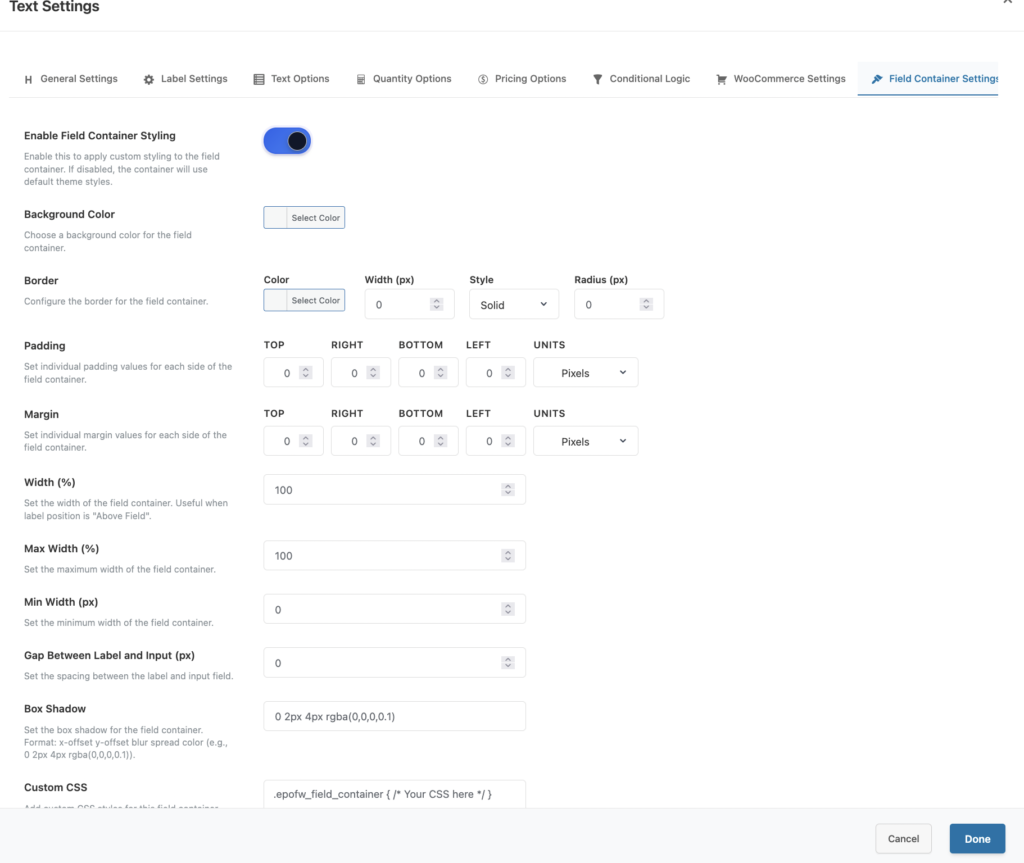Click the Cancel button
1024x863 pixels.
(903, 838)
